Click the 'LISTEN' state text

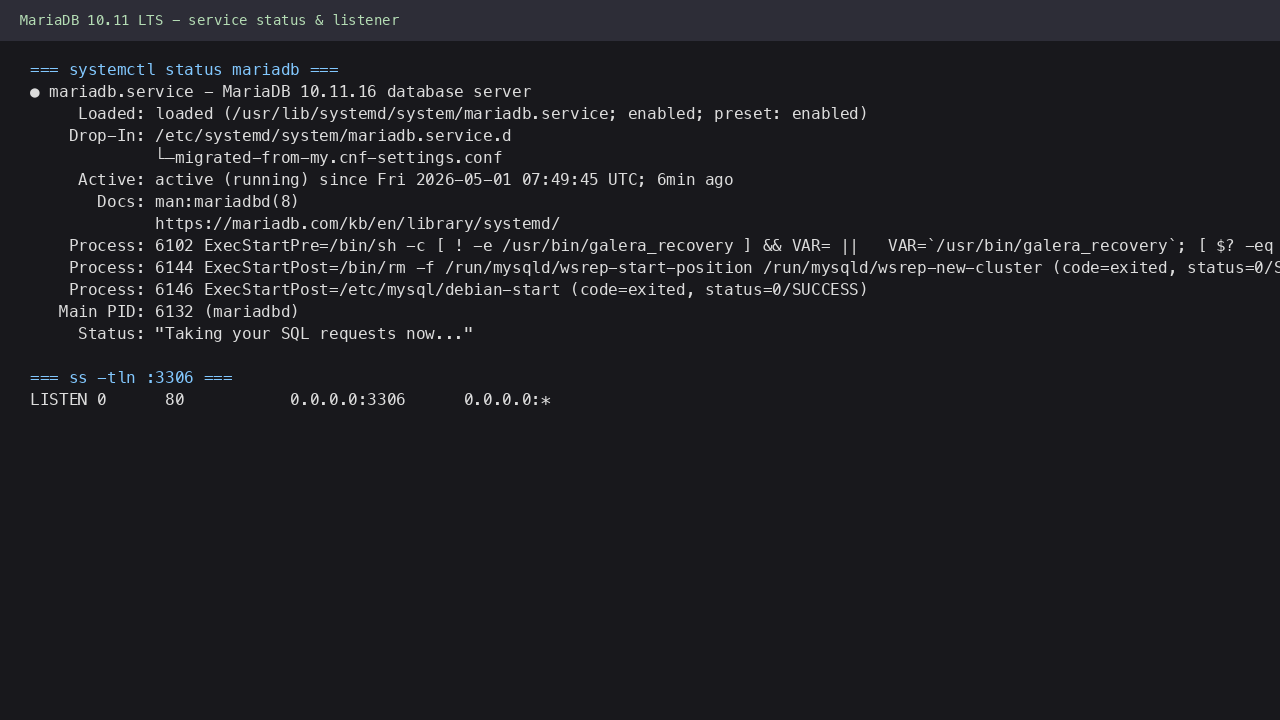pyautogui.click(x=59, y=400)
